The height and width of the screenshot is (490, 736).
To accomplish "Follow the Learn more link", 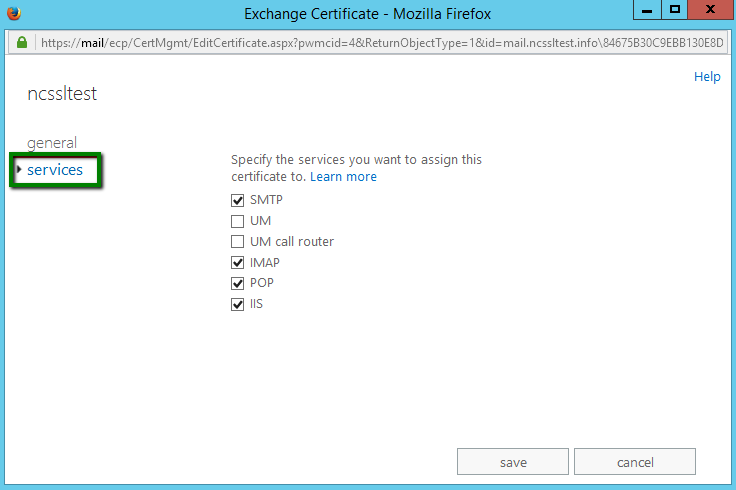I will coord(343,177).
